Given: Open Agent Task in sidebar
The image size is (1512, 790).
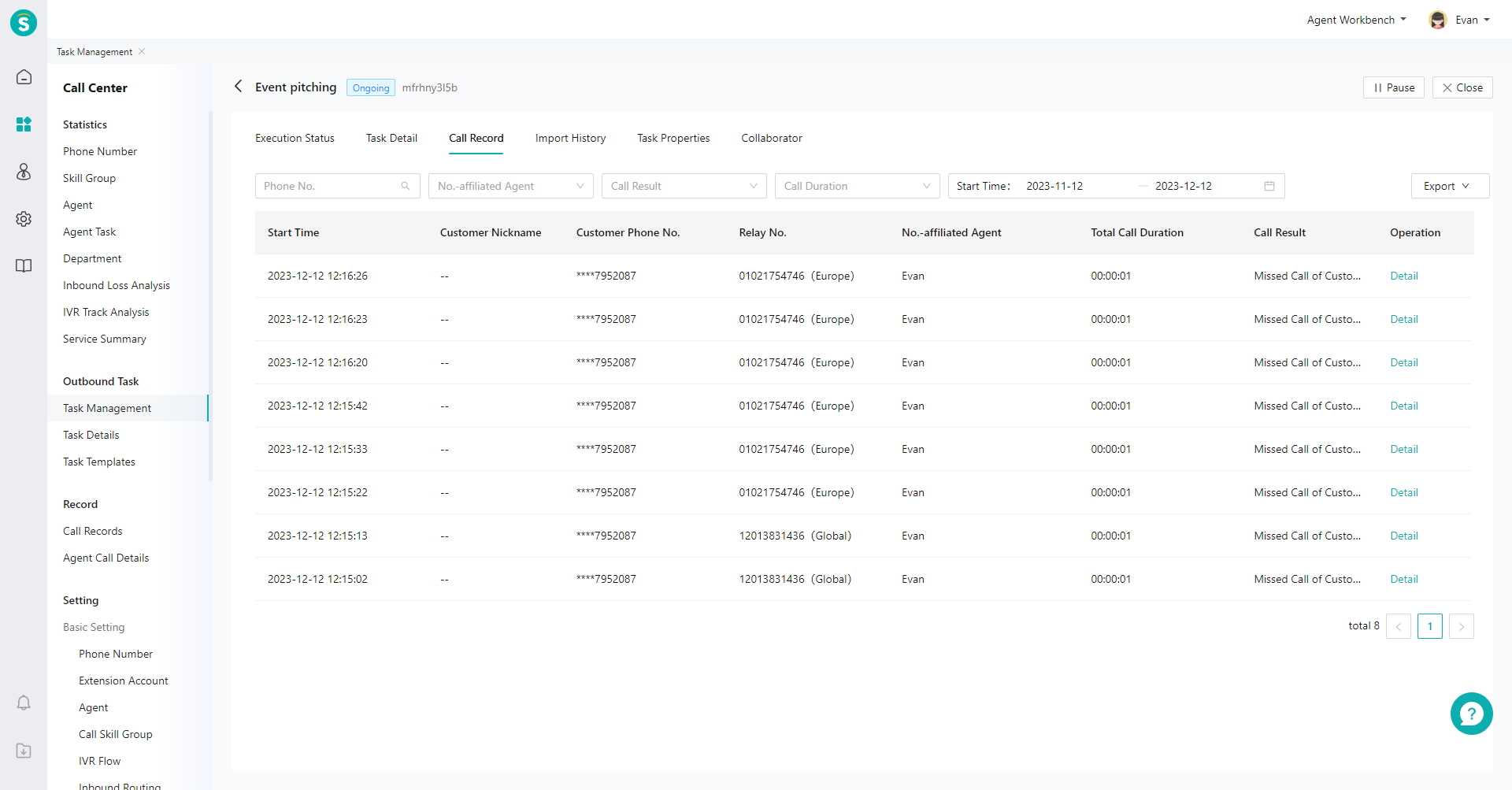Looking at the screenshot, I should pyautogui.click(x=89, y=232).
